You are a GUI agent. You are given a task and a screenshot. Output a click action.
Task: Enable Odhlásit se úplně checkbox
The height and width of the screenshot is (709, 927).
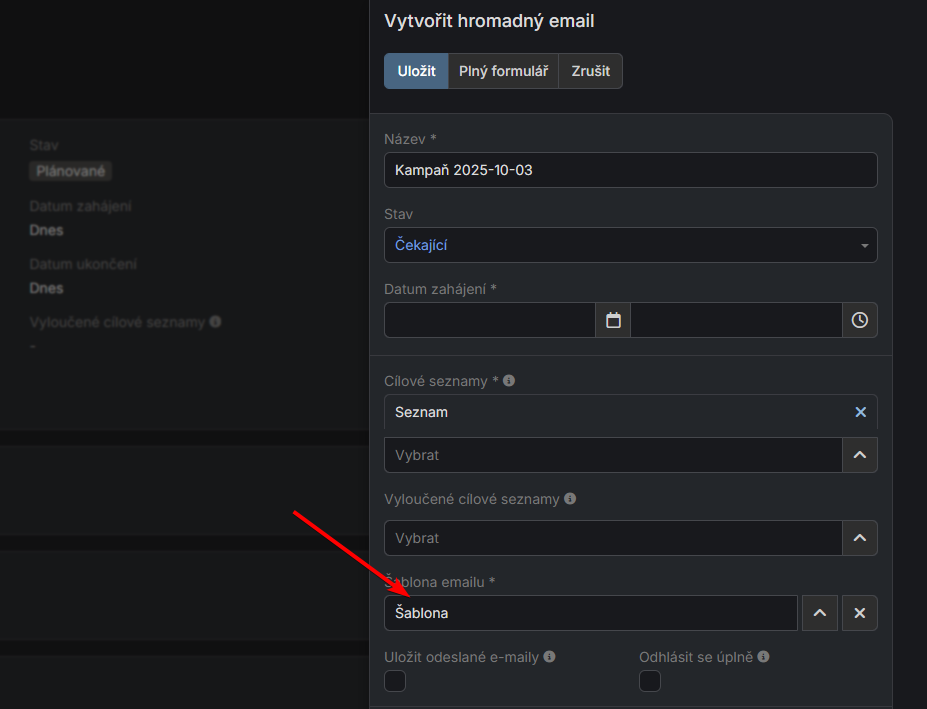650,681
